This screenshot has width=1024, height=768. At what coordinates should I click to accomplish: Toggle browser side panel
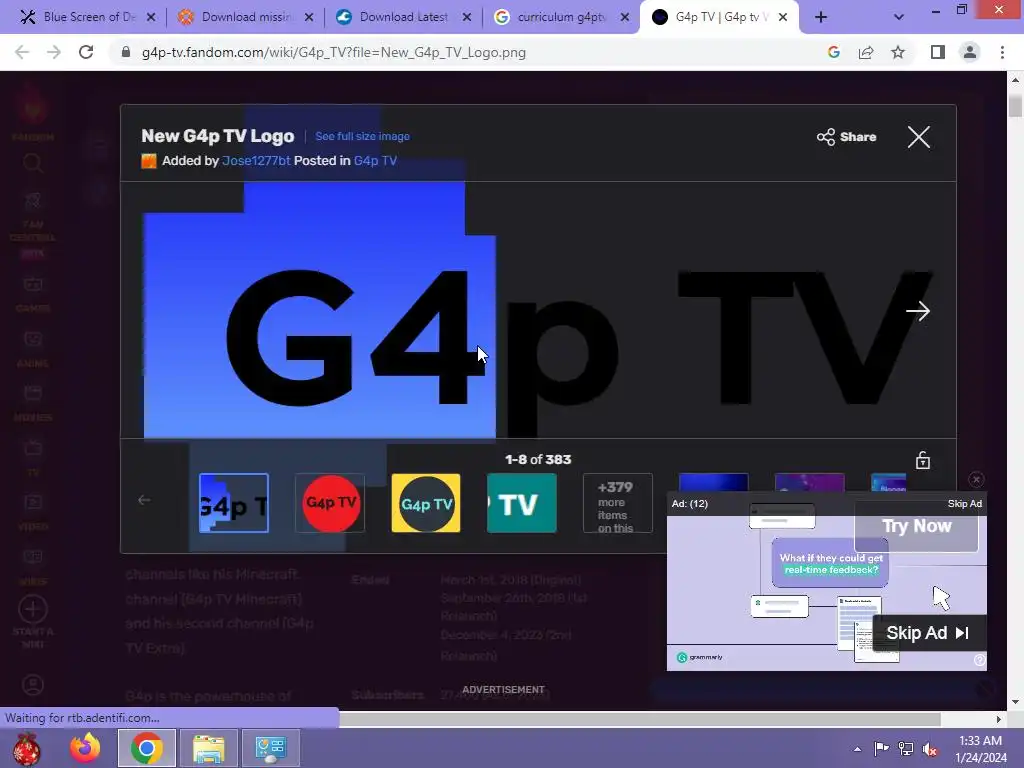tap(938, 52)
